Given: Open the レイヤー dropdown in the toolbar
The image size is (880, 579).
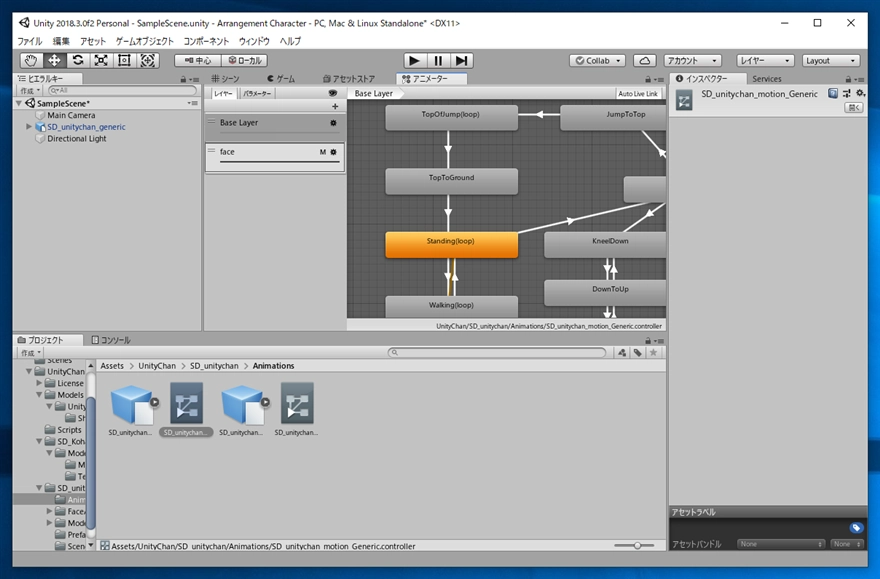Looking at the screenshot, I should coord(764,61).
